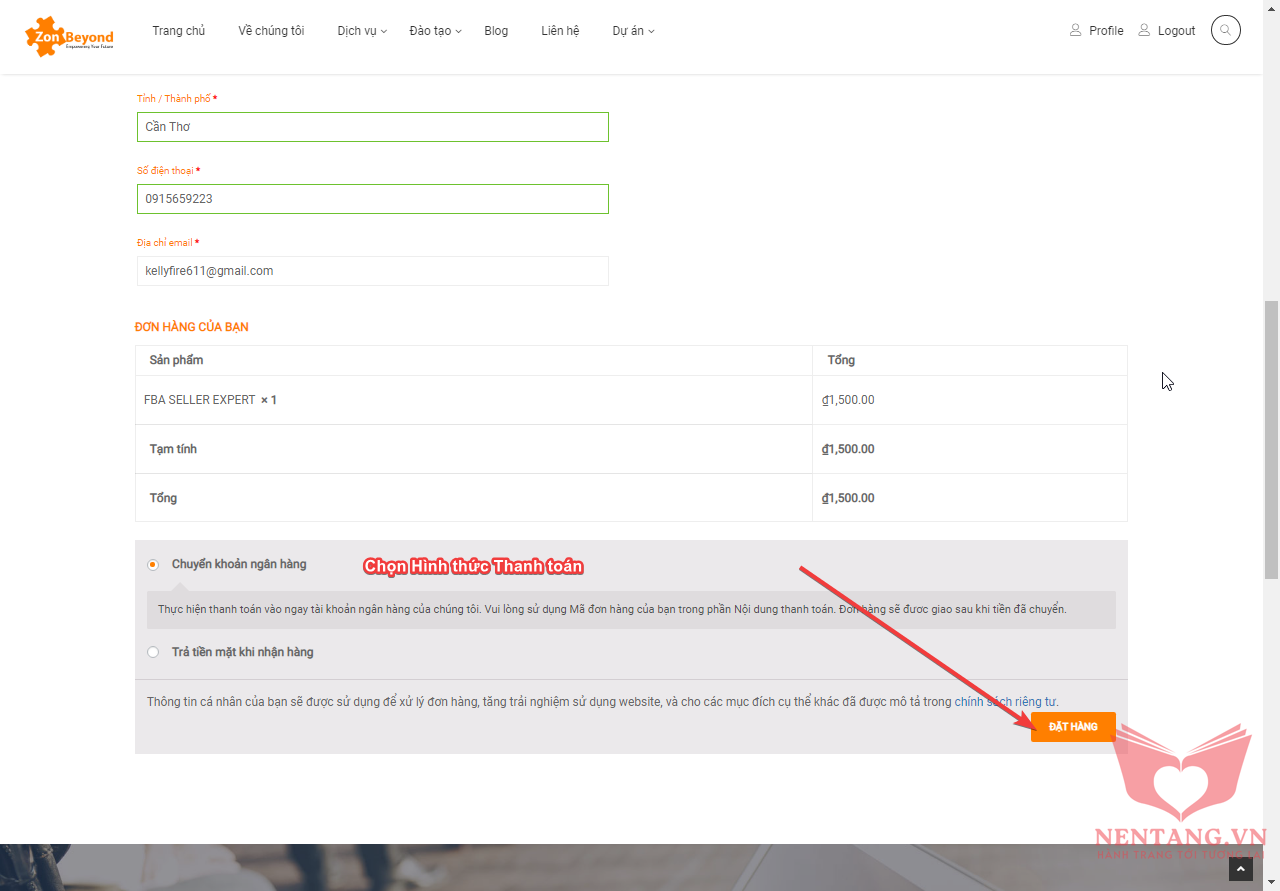
Task: Click the Logout user icon
Action: [1144, 30]
